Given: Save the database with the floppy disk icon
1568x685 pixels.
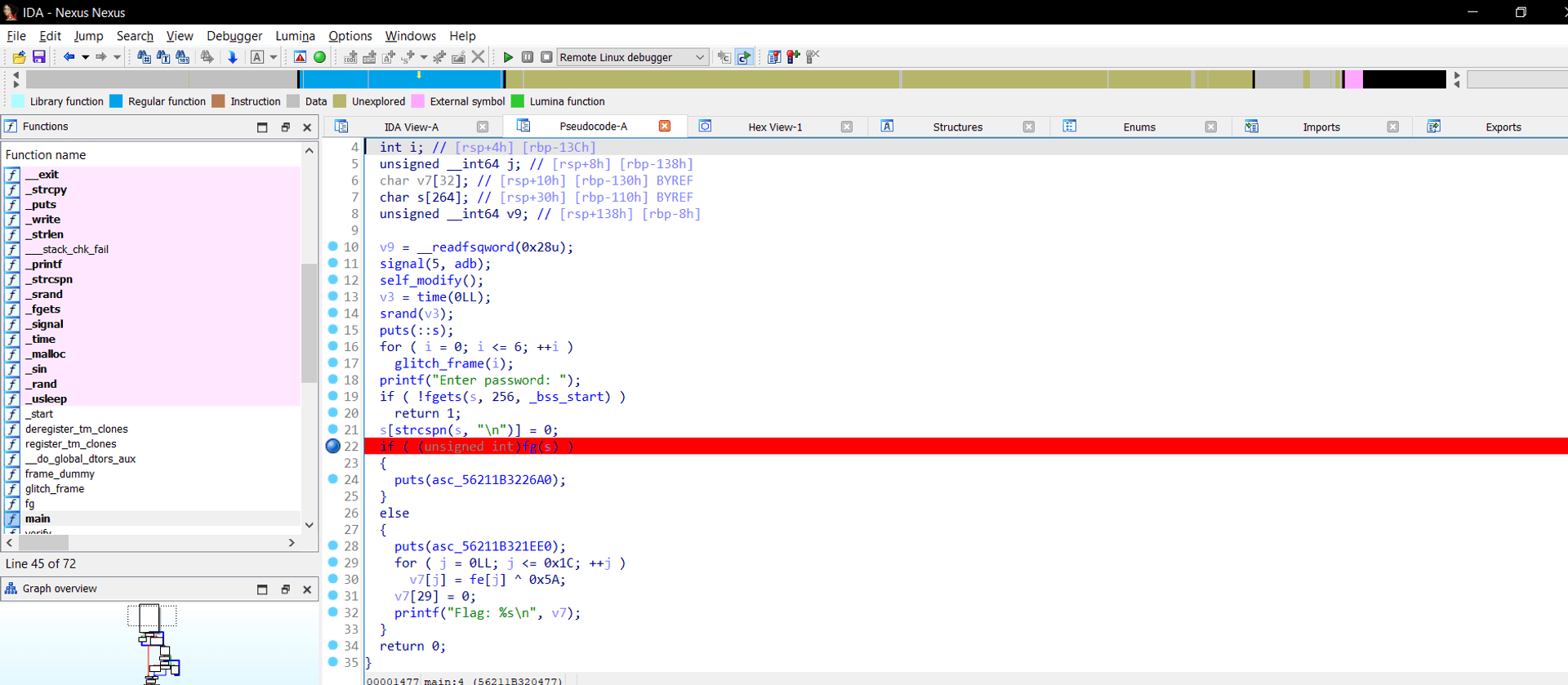Looking at the screenshot, I should (x=38, y=57).
